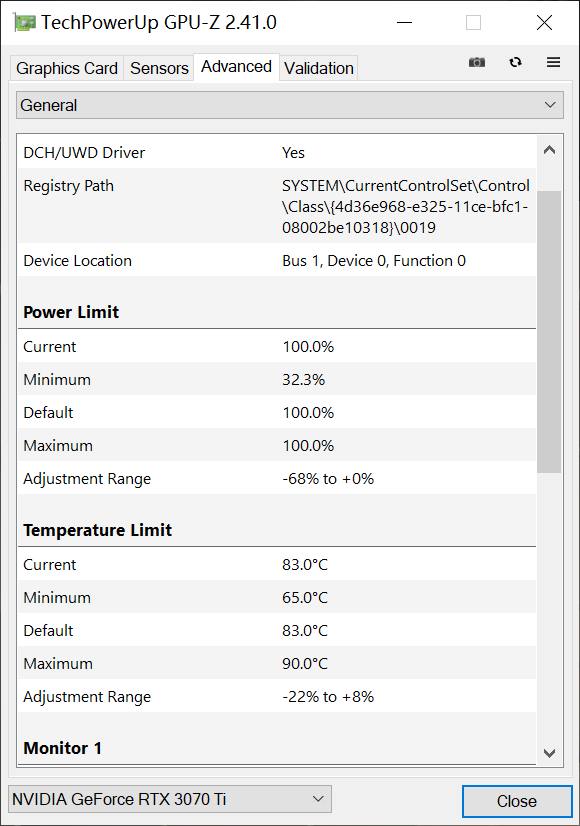Viewport: 580px width, 826px height.
Task: View the Validation tab
Action: pyautogui.click(x=318, y=67)
